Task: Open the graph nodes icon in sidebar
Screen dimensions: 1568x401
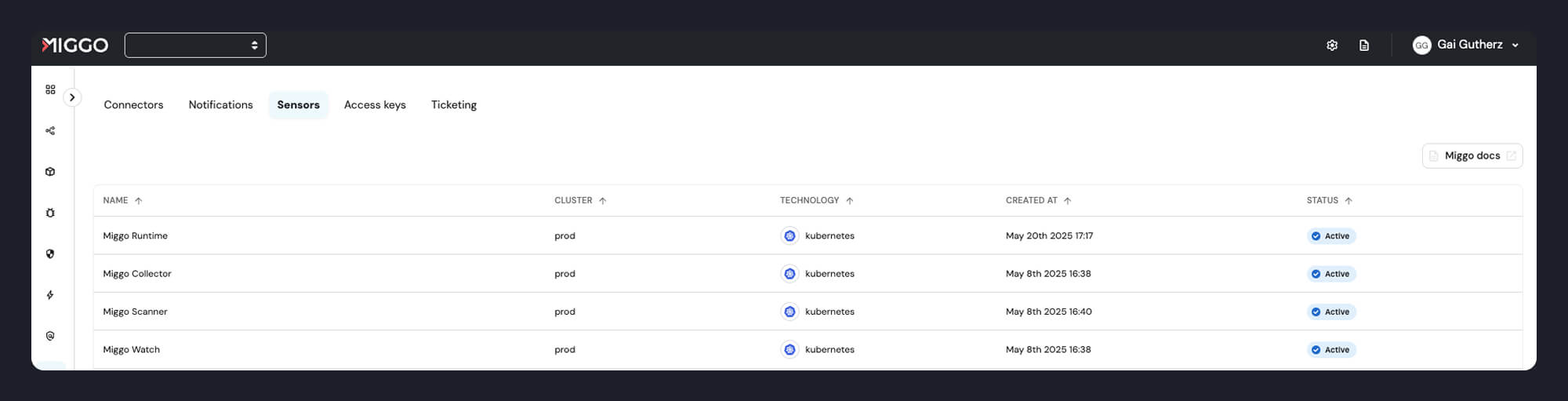Action: pyautogui.click(x=50, y=131)
